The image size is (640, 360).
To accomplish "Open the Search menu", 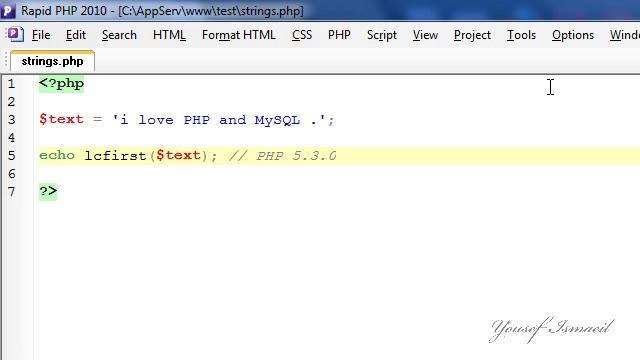I will pyautogui.click(x=119, y=35).
